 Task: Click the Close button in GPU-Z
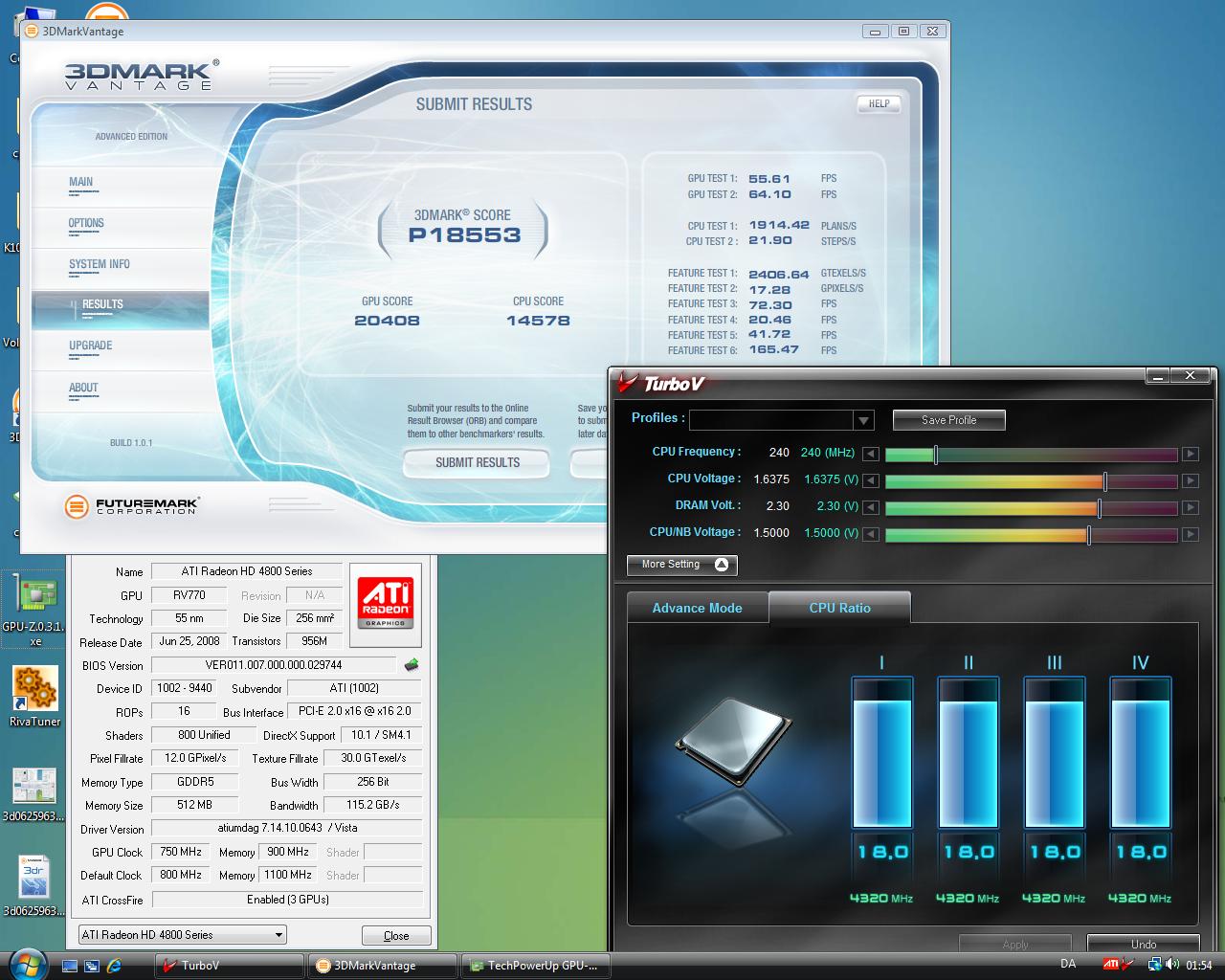click(x=396, y=936)
